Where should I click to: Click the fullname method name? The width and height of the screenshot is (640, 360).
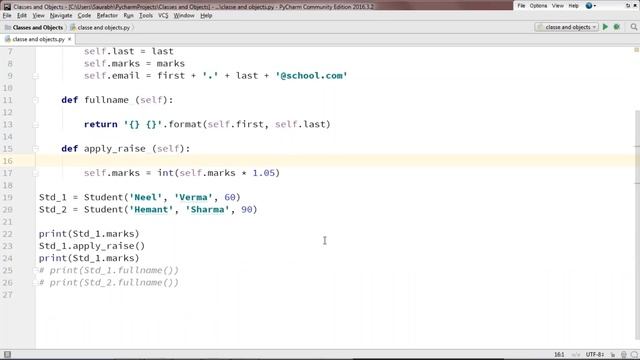click(106, 100)
